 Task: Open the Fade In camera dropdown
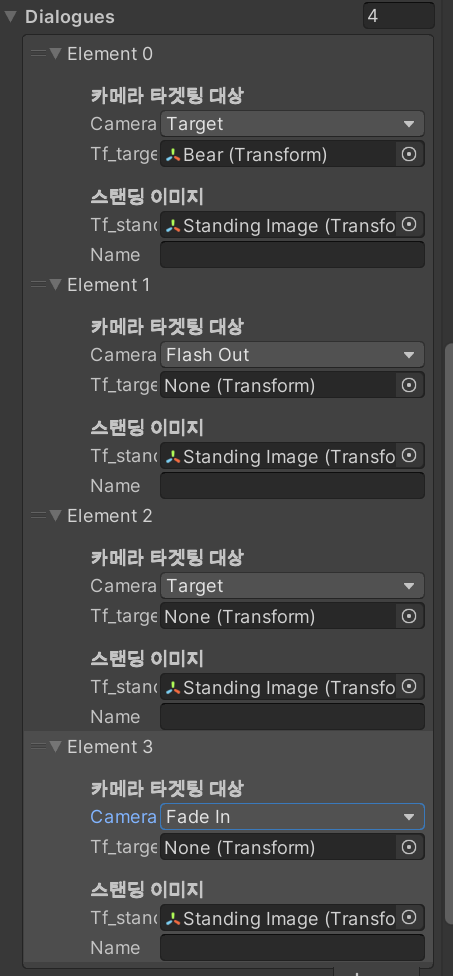292,817
